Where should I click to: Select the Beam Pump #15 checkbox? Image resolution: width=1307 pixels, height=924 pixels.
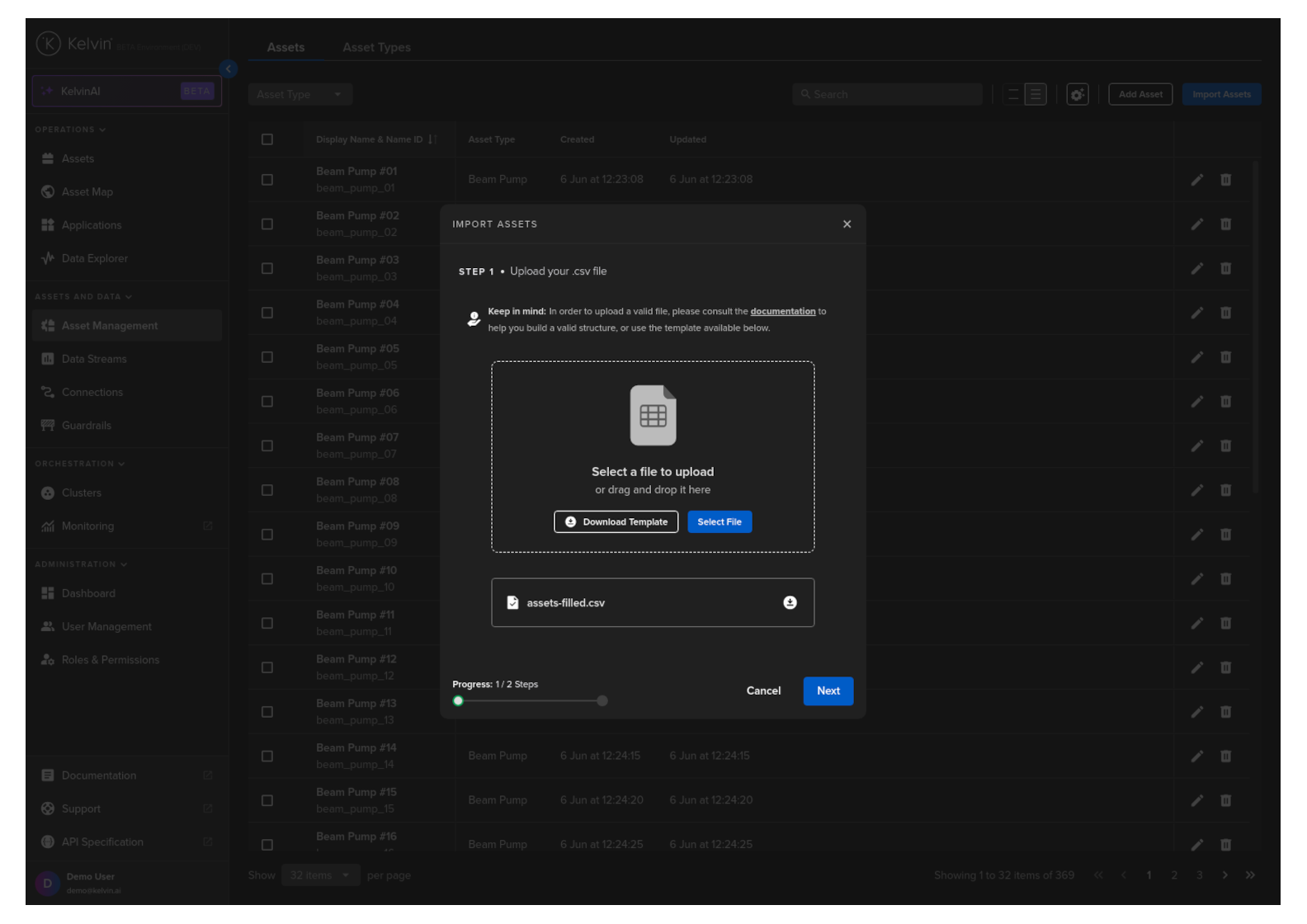pos(267,800)
